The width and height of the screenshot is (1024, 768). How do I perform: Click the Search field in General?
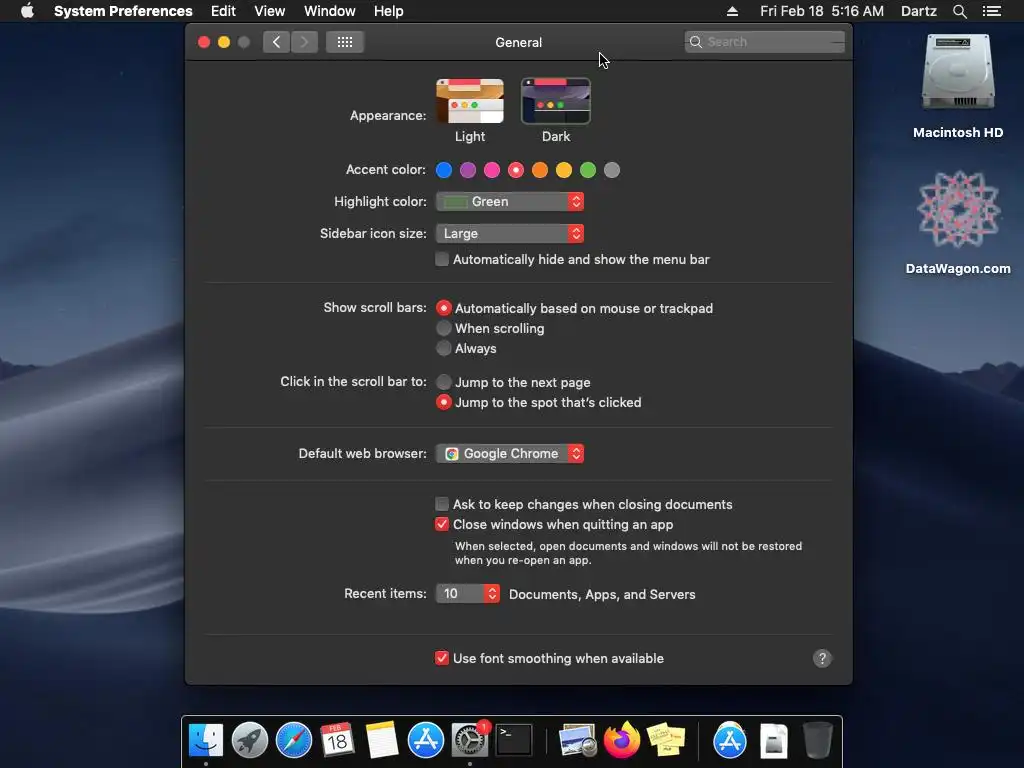click(x=764, y=42)
